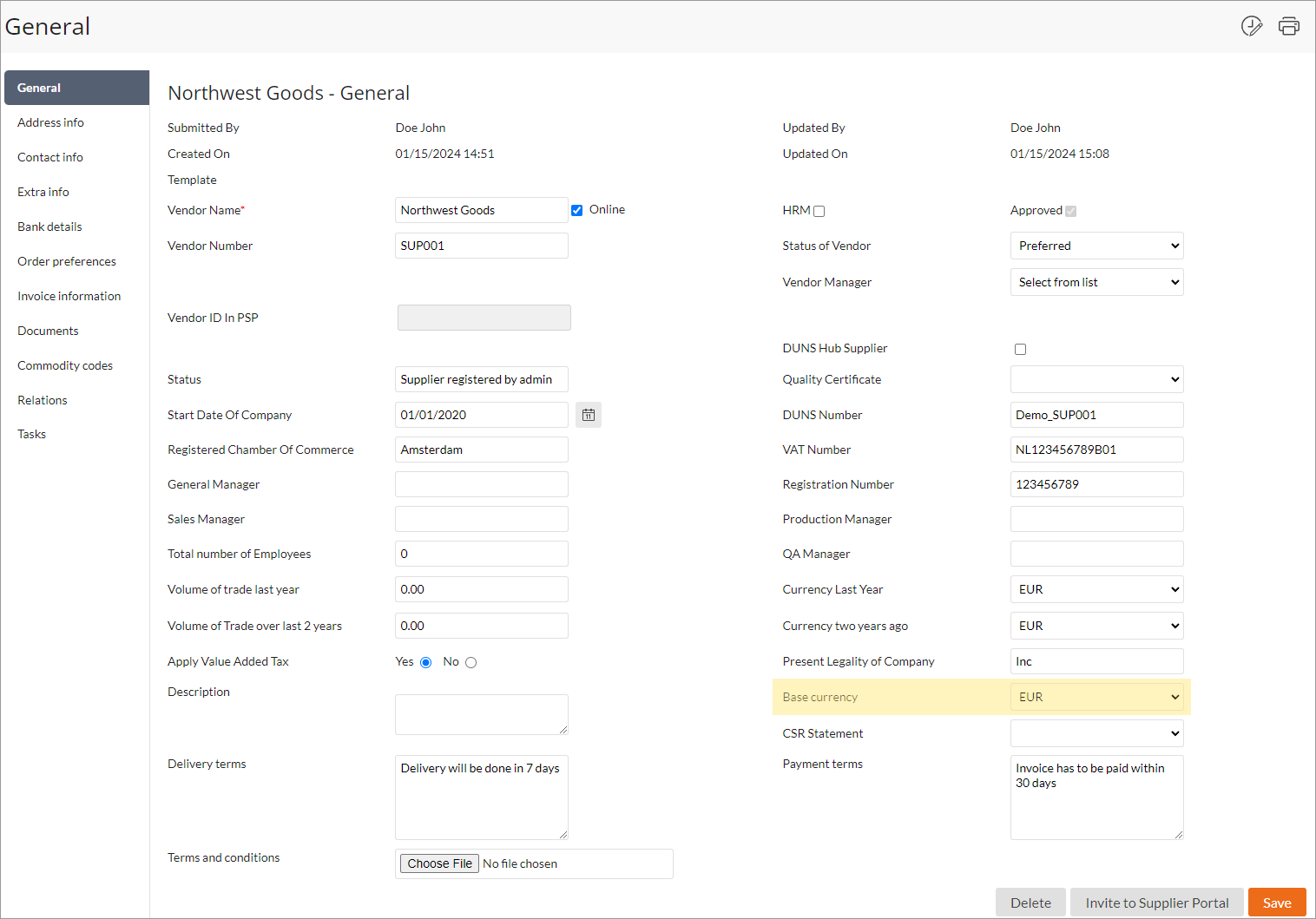Click the 'Northwest Goods - General' heading
This screenshot has height=919, width=1316.
click(289, 93)
